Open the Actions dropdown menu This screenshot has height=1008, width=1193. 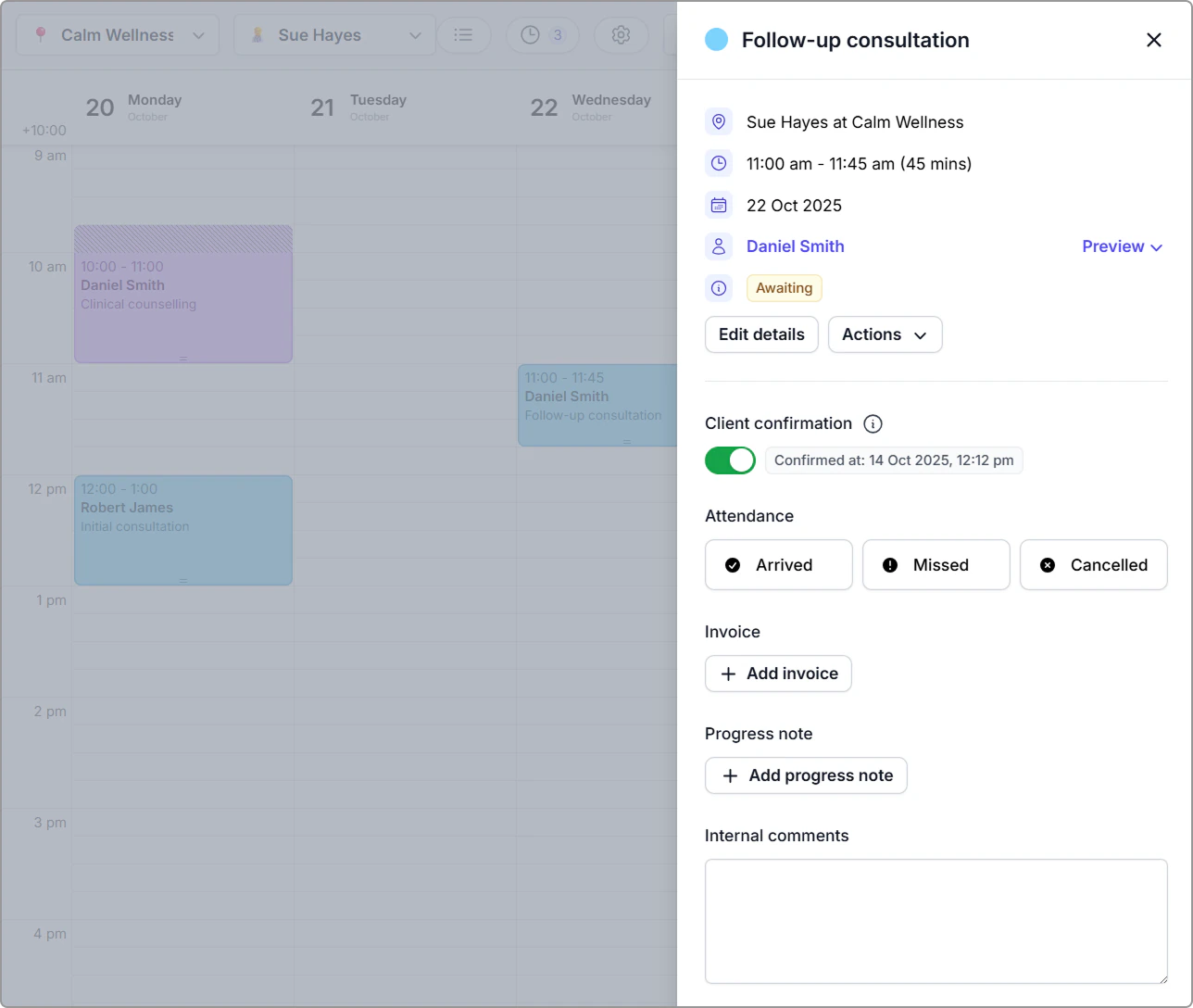point(885,334)
